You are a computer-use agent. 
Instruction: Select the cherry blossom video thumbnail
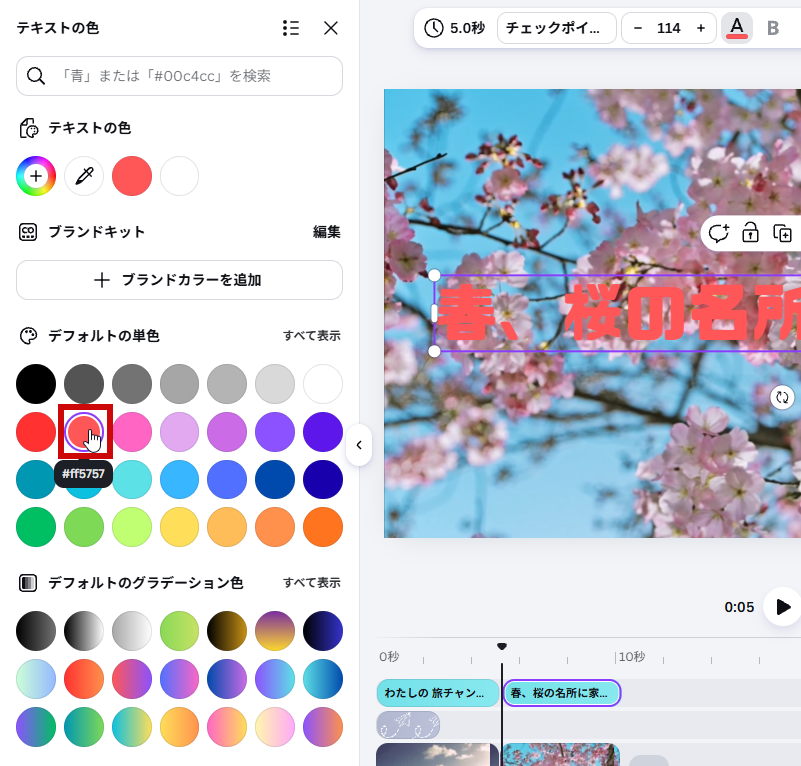(x=561, y=755)
